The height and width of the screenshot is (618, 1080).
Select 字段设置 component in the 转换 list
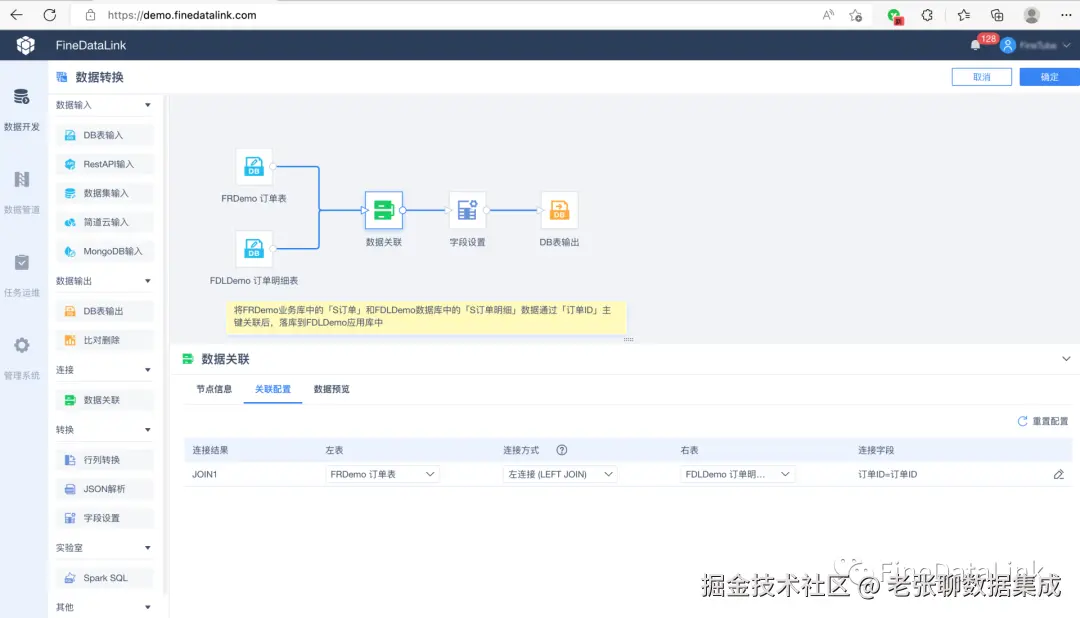105,518
